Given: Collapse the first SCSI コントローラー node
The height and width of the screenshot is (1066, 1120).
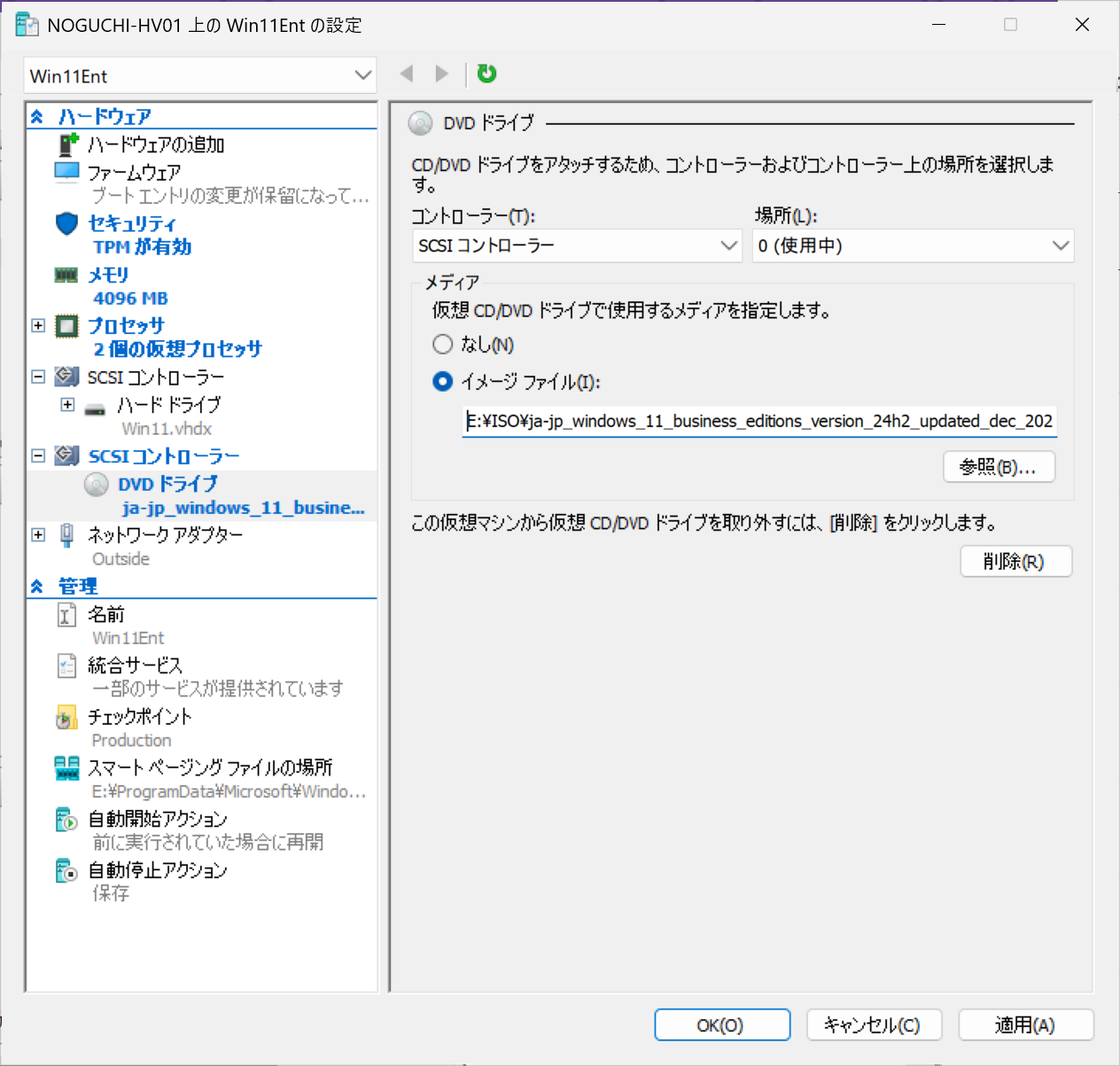Looking at the screenshot, I should click(38, 377).
